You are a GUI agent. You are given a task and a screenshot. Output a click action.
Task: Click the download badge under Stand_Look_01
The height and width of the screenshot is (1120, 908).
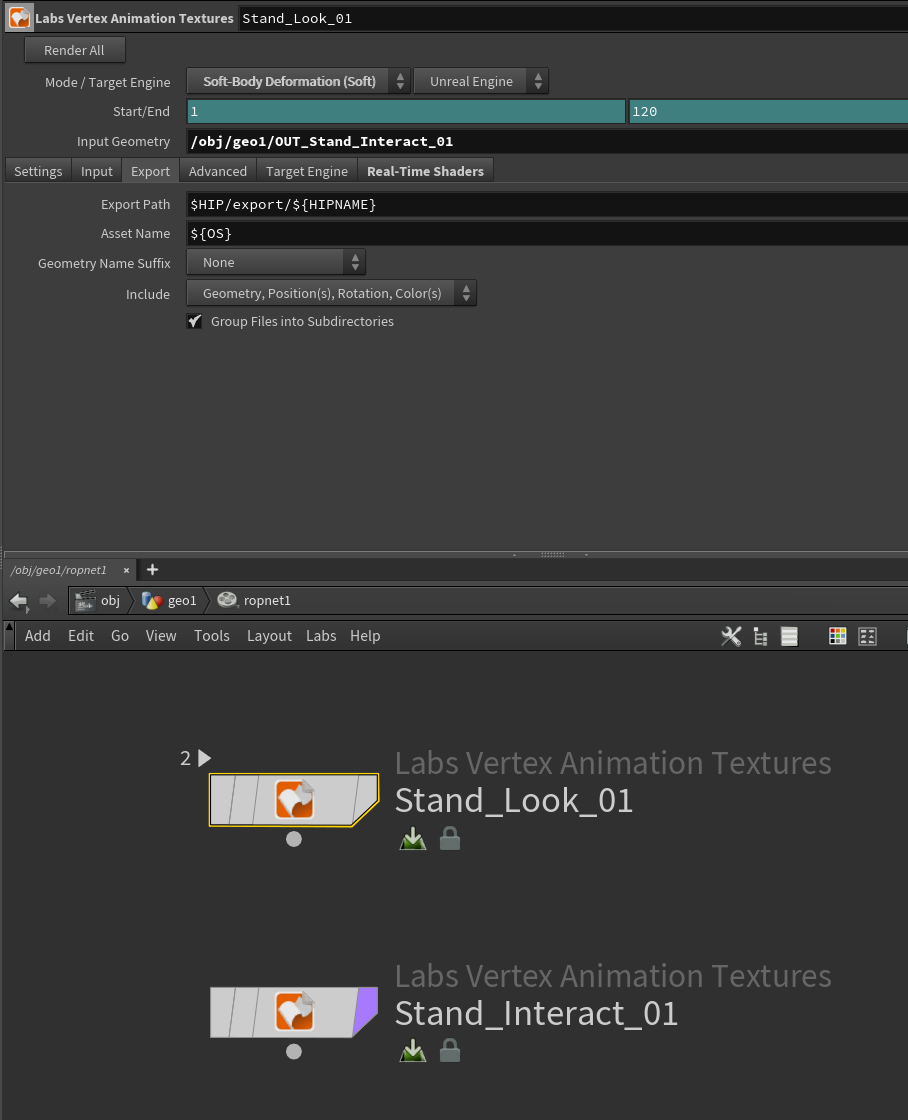[x=412, y=839]
